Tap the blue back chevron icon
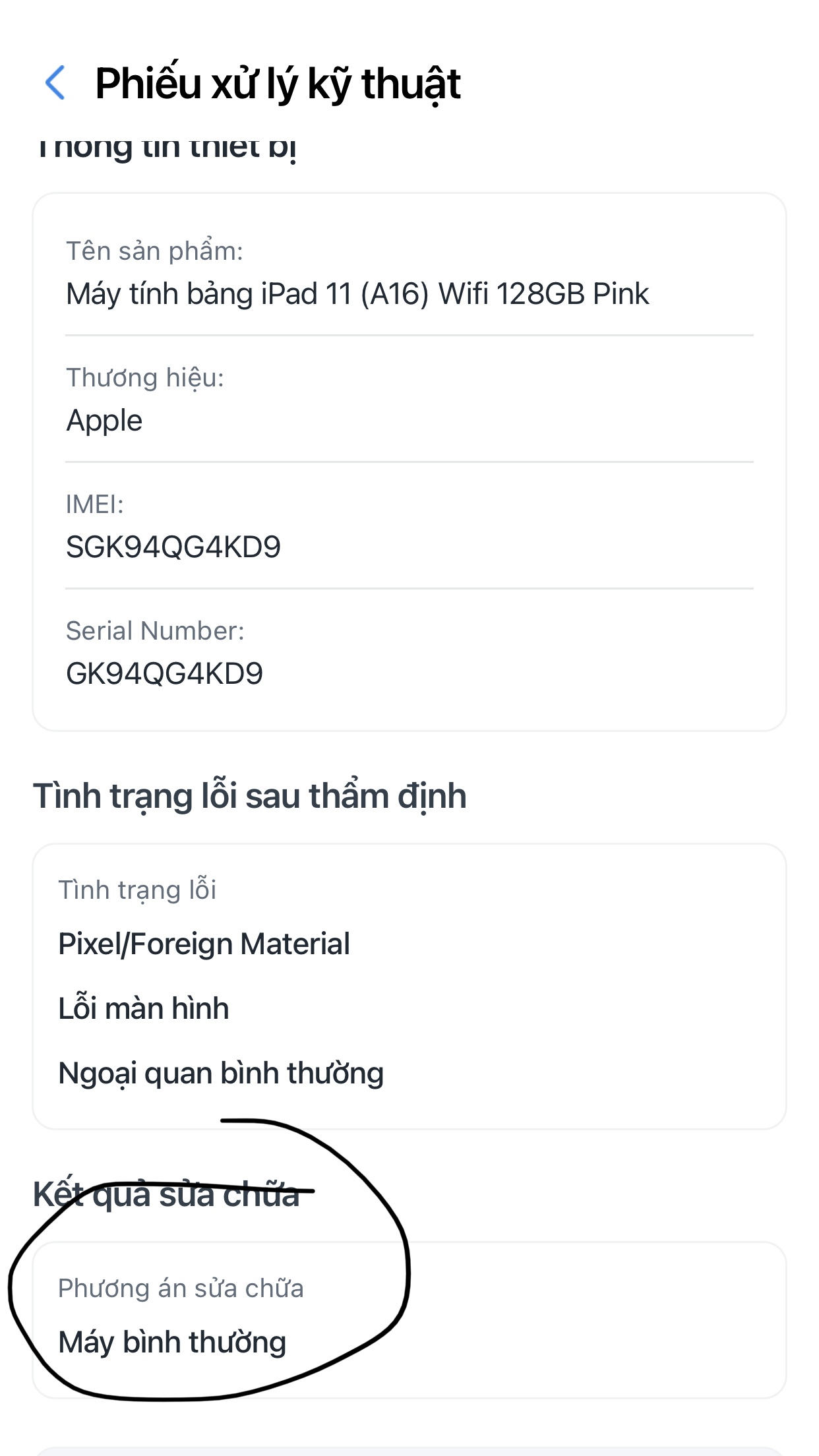819x1456 pixels. [55, 83]
